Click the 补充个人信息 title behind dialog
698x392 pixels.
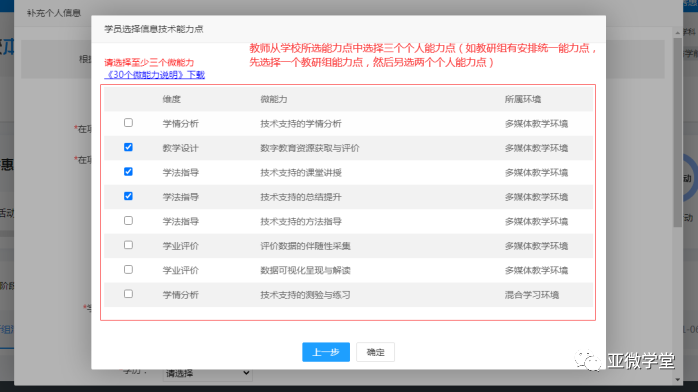pos(54,13)
